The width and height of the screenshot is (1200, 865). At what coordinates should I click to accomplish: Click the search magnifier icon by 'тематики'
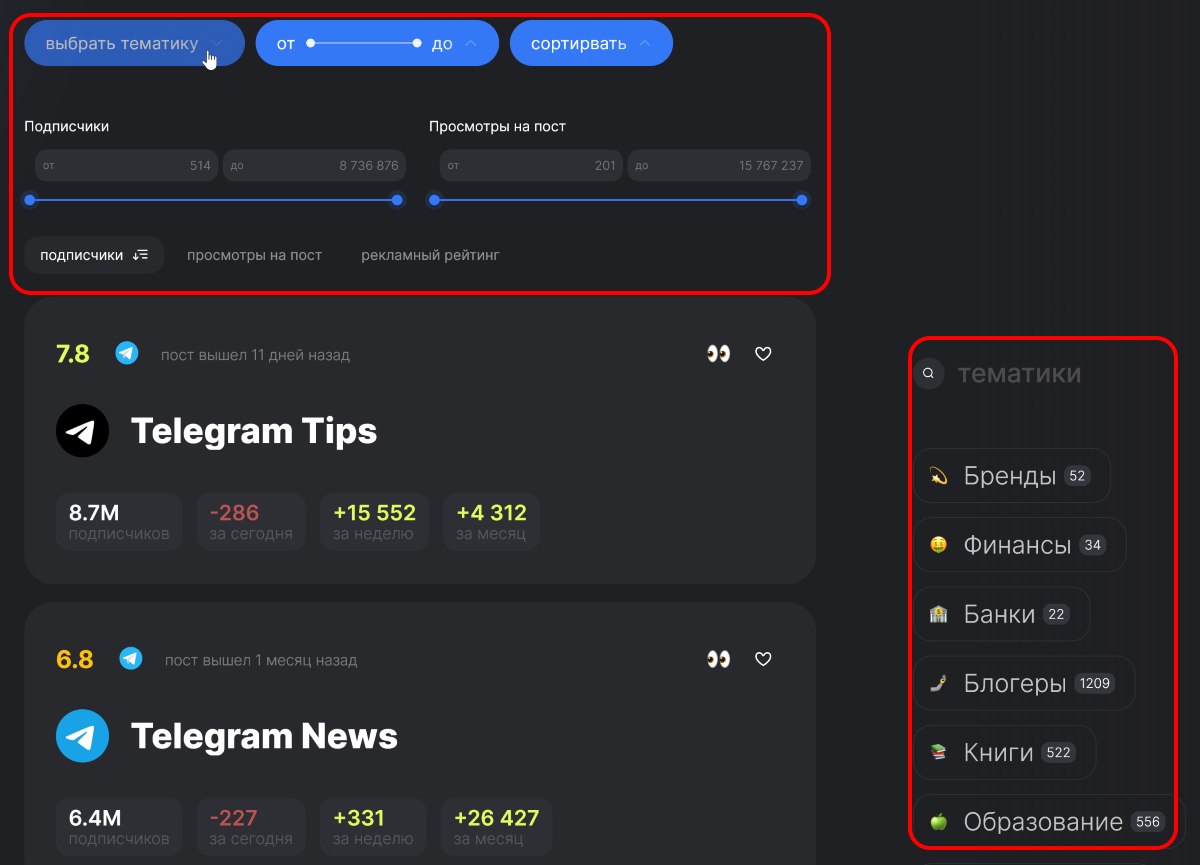(x=929, y=374)
